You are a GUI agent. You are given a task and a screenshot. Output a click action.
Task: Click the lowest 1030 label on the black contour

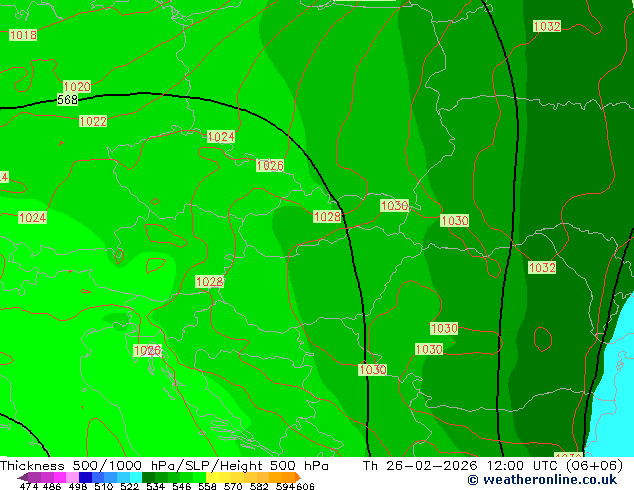point(373,370)
